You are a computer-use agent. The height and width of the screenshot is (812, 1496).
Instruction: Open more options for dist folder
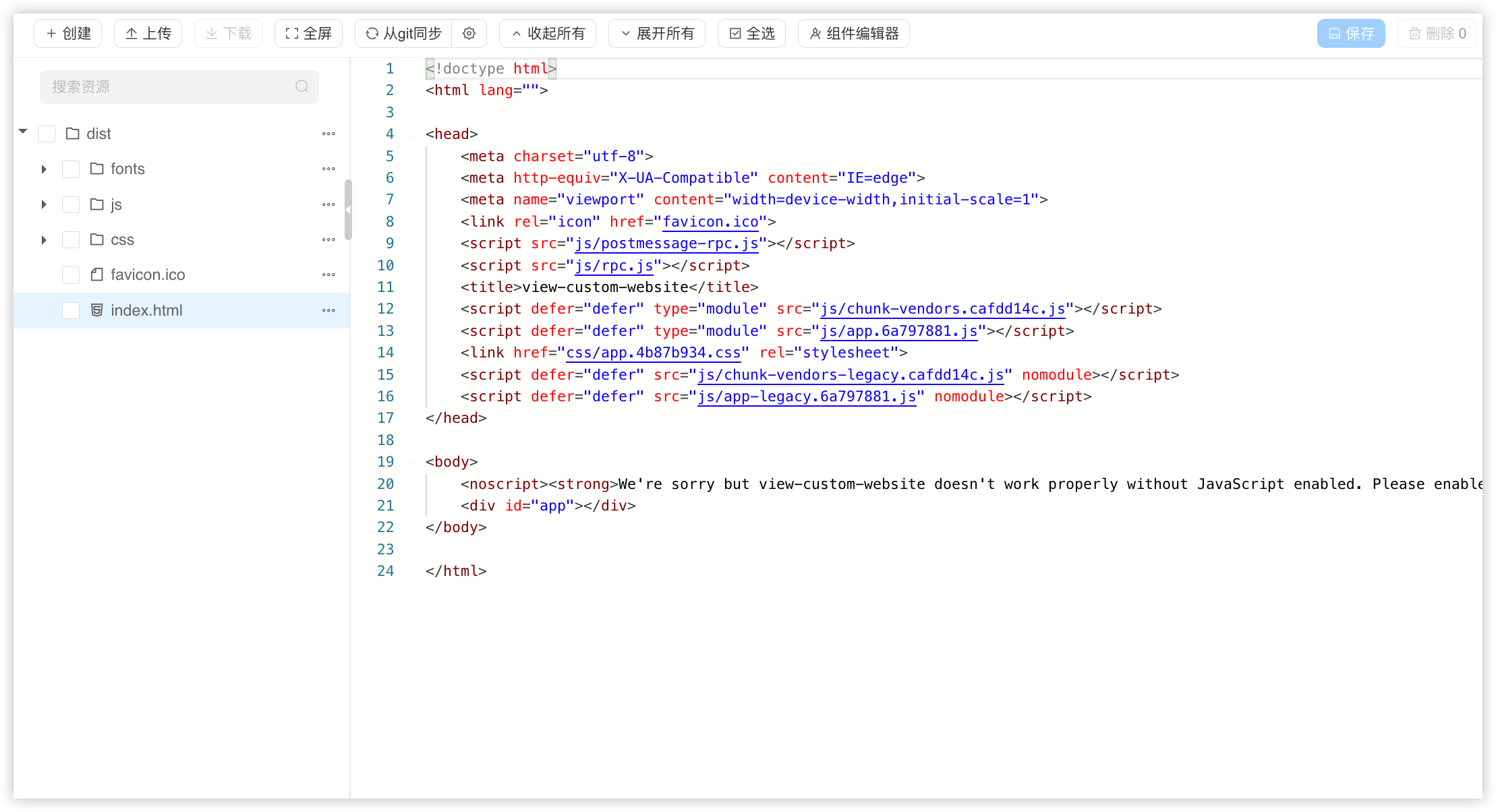pos(328,134)
